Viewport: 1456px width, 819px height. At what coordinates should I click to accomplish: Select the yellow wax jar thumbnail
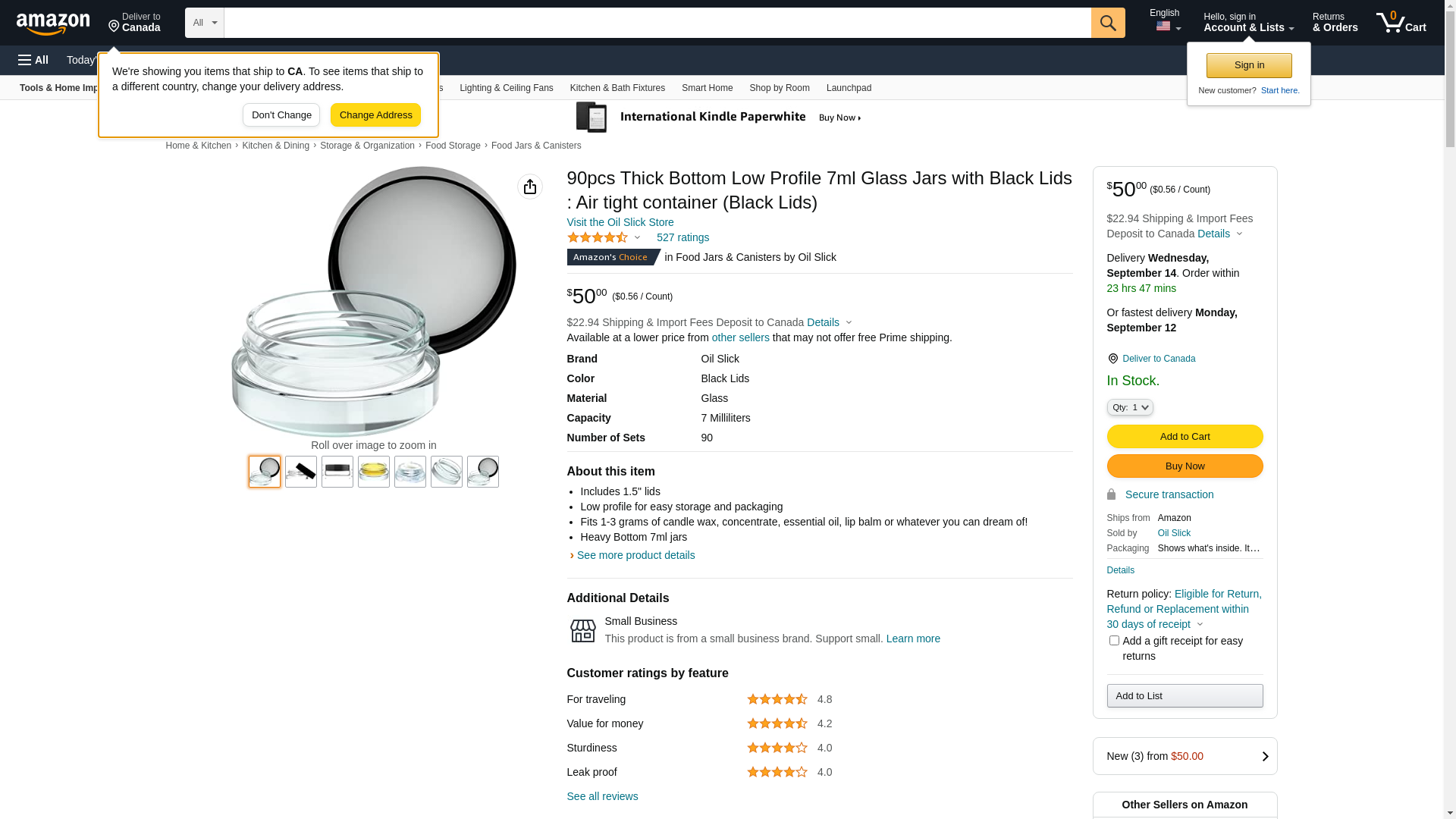374,472
